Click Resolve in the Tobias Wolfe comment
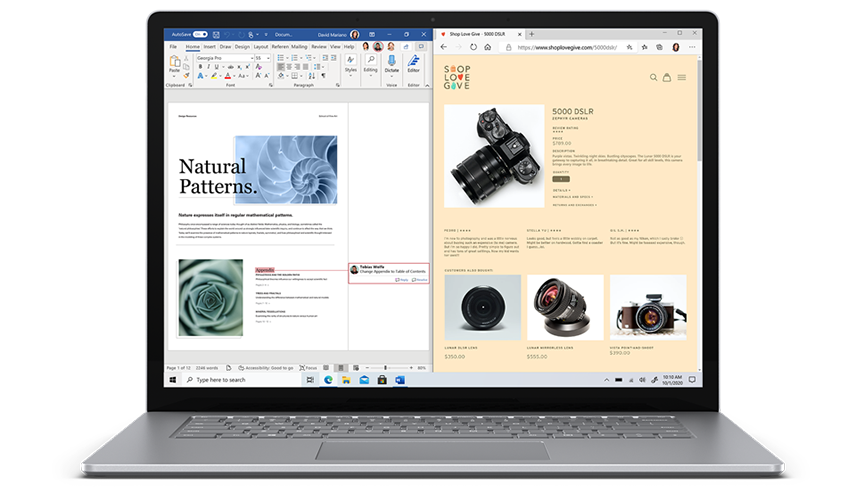864x492 pixels. coord(420,280)
